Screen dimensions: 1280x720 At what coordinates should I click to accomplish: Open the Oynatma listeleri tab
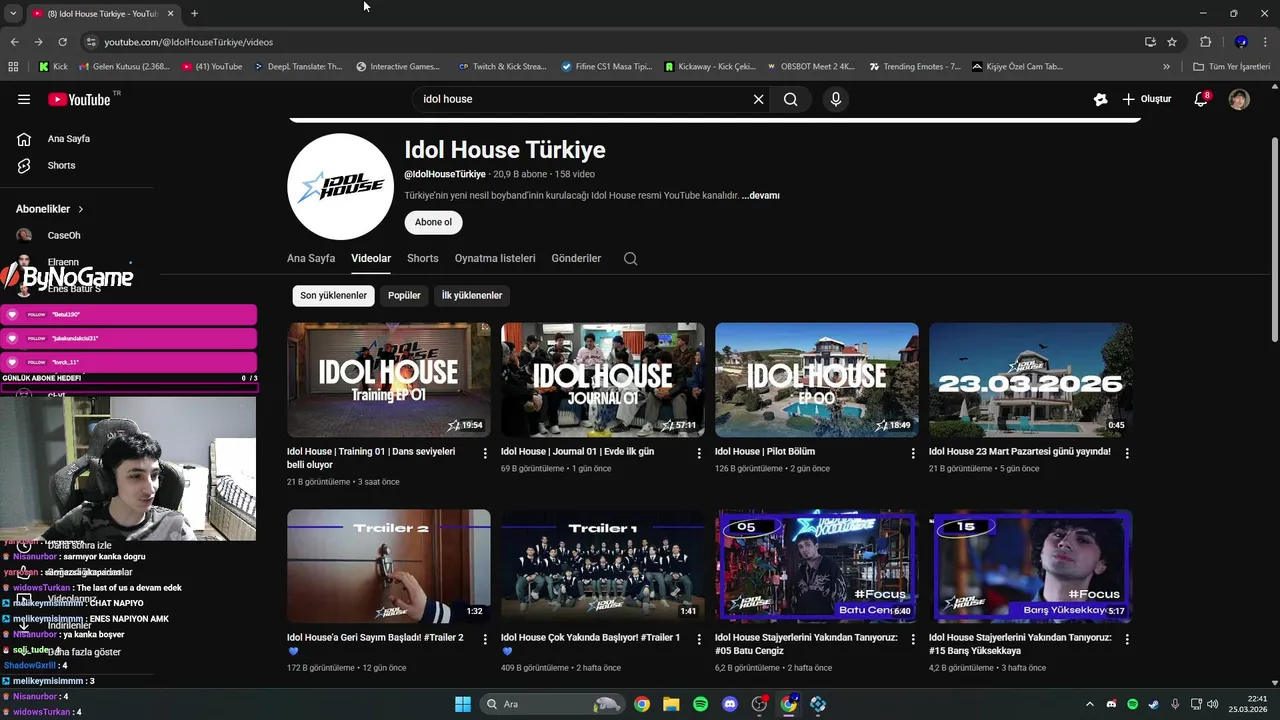click(x=495, y=258)
